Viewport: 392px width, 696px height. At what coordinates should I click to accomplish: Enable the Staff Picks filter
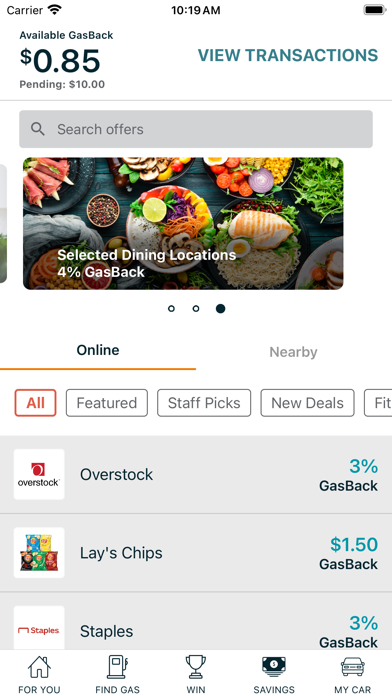[x=204, y=403]
